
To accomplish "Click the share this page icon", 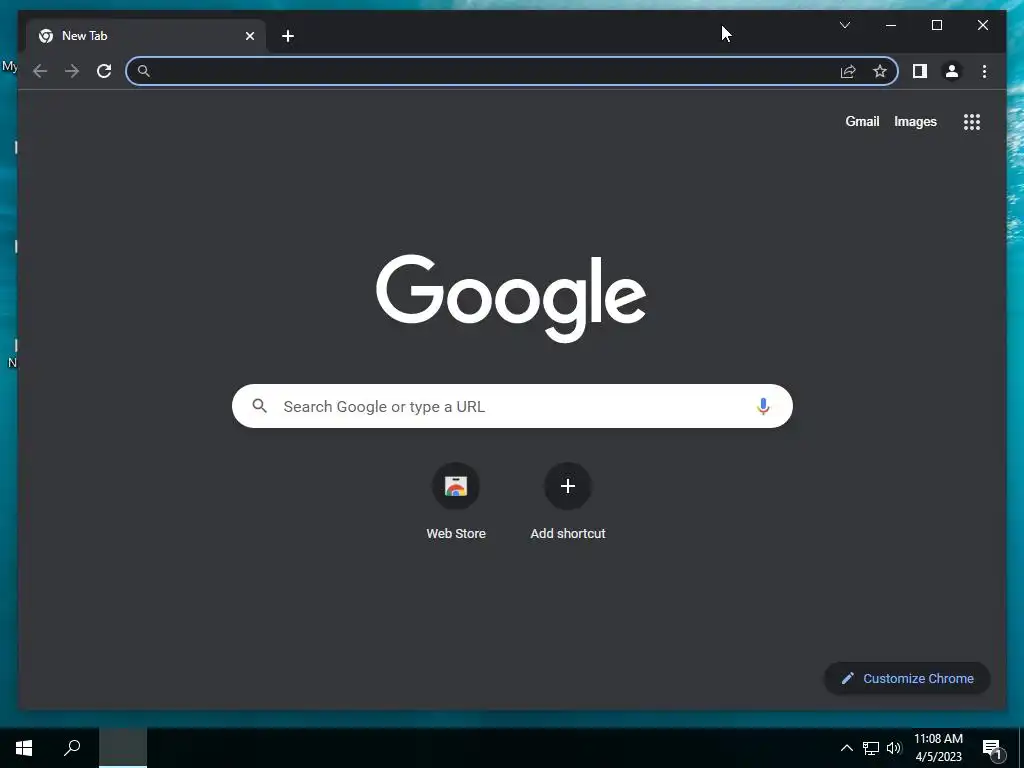I will point(848,71).
